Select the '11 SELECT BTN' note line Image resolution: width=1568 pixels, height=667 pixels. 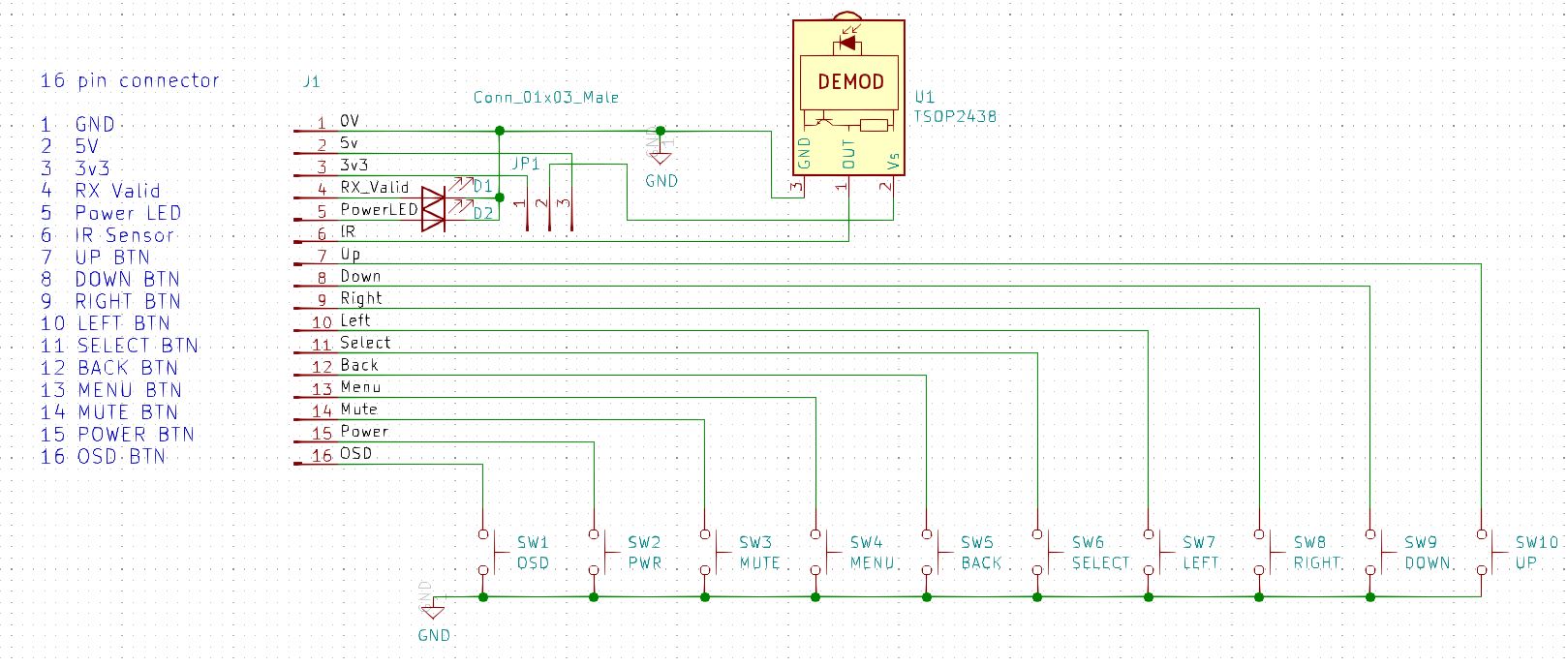pyautogui.click(x=119, y=346)
